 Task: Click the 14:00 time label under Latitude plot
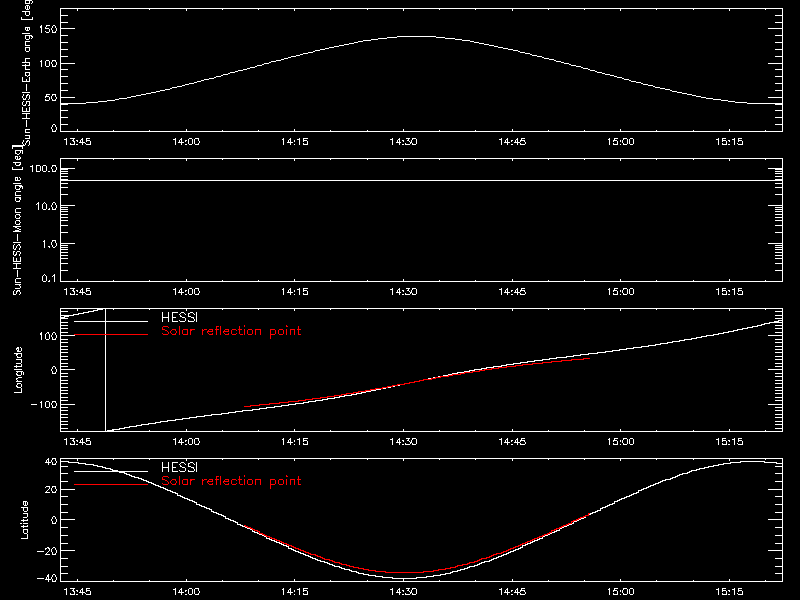pos(186,591)
